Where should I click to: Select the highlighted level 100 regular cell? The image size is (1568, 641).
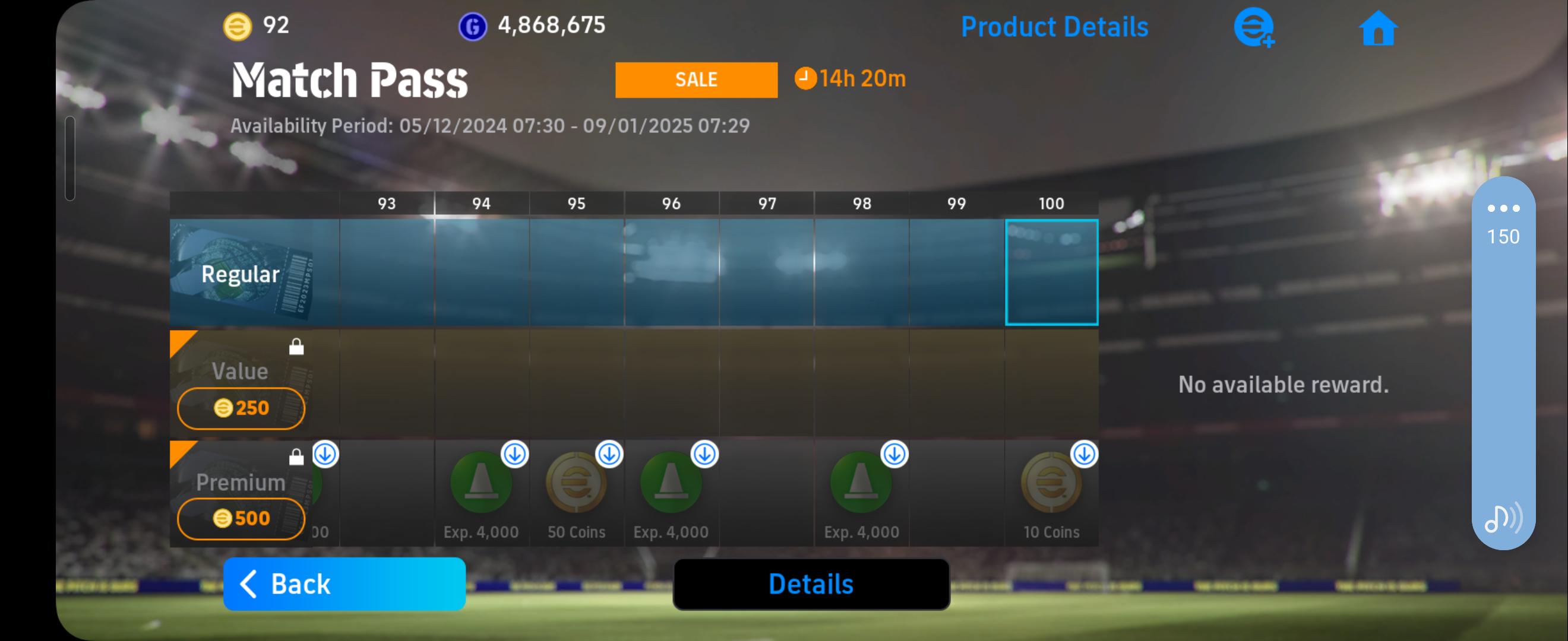(x=1052, y=272)
